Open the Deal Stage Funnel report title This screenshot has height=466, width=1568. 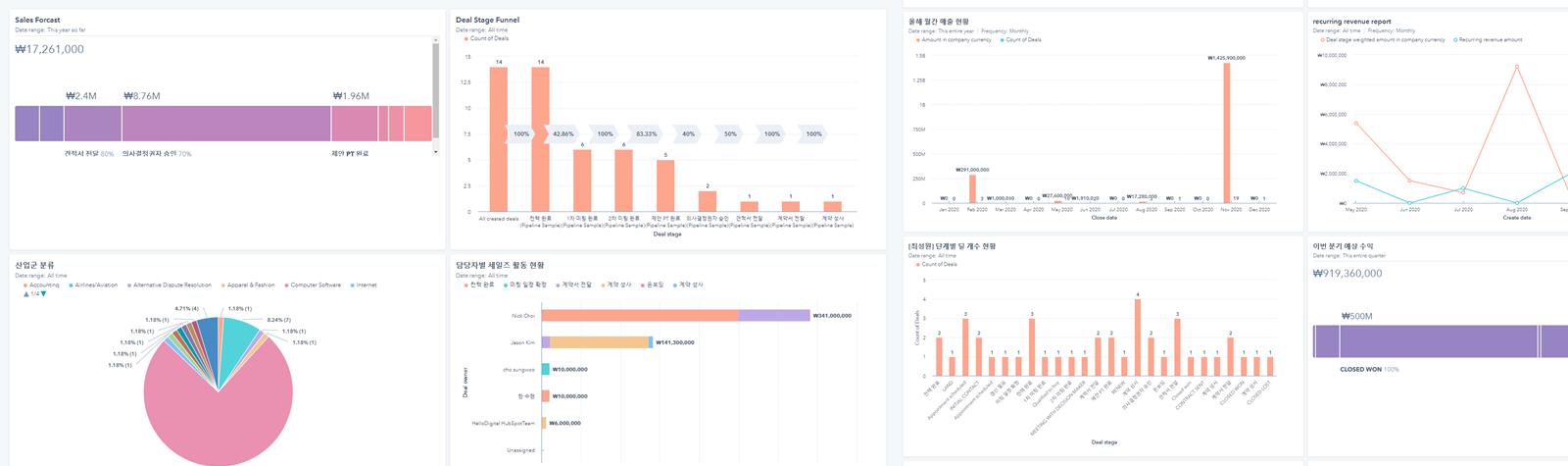point(487,20)
